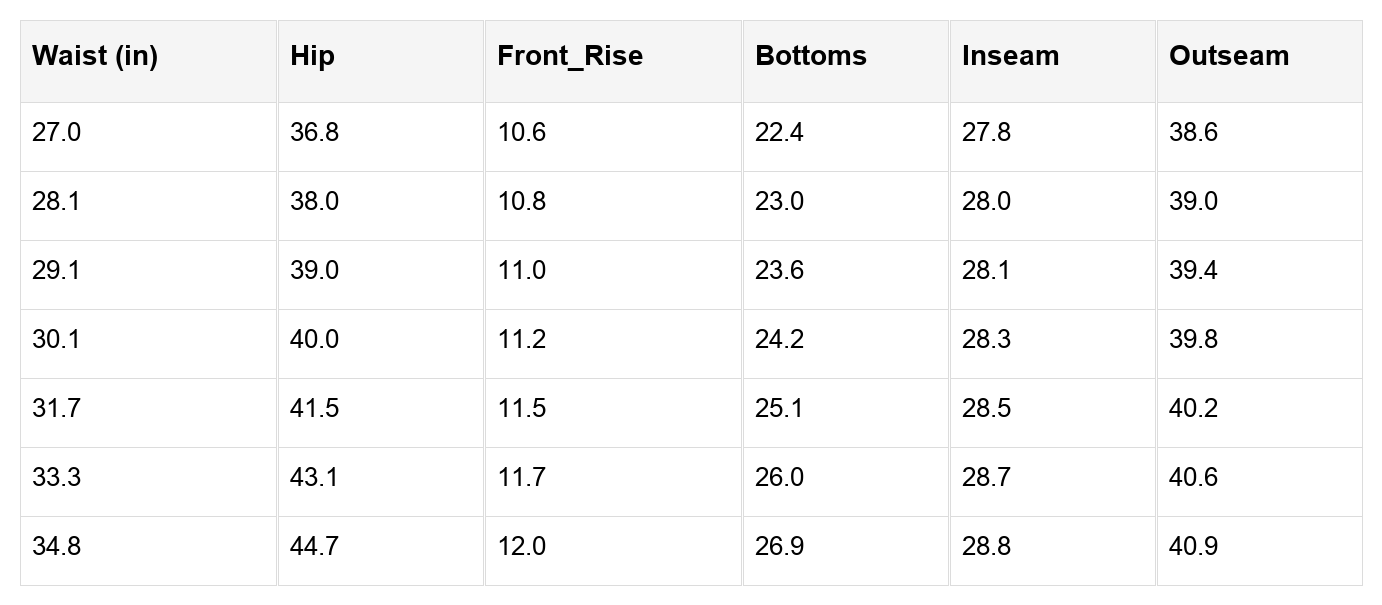Select bottoms value 24.2
This screenshot has height=605, width=1382.
pos(779,340)
